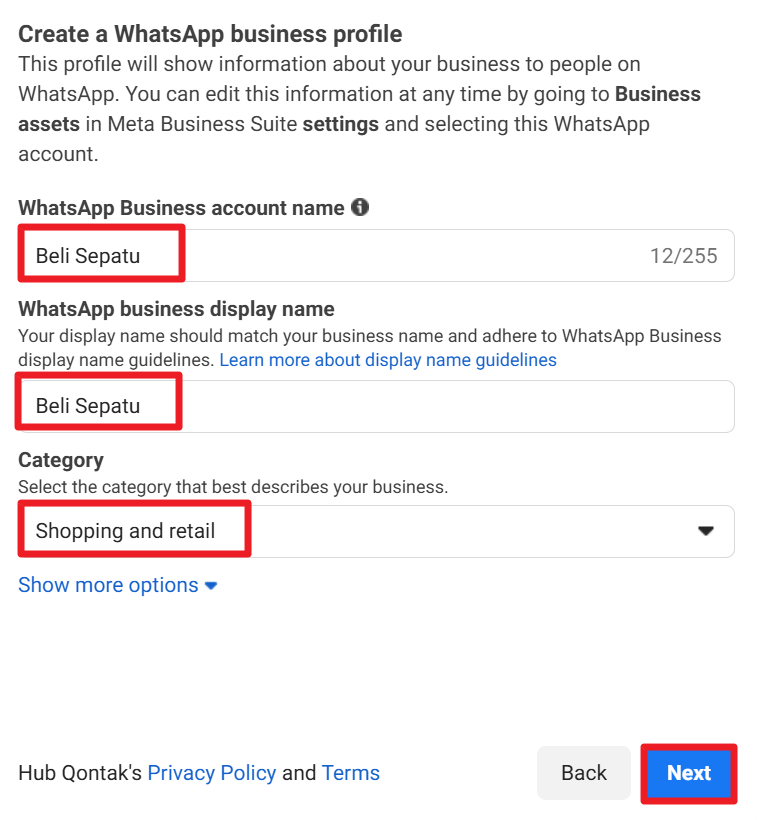
Task: Click the blue chevron after Show more options
Action: coord(211,586)
